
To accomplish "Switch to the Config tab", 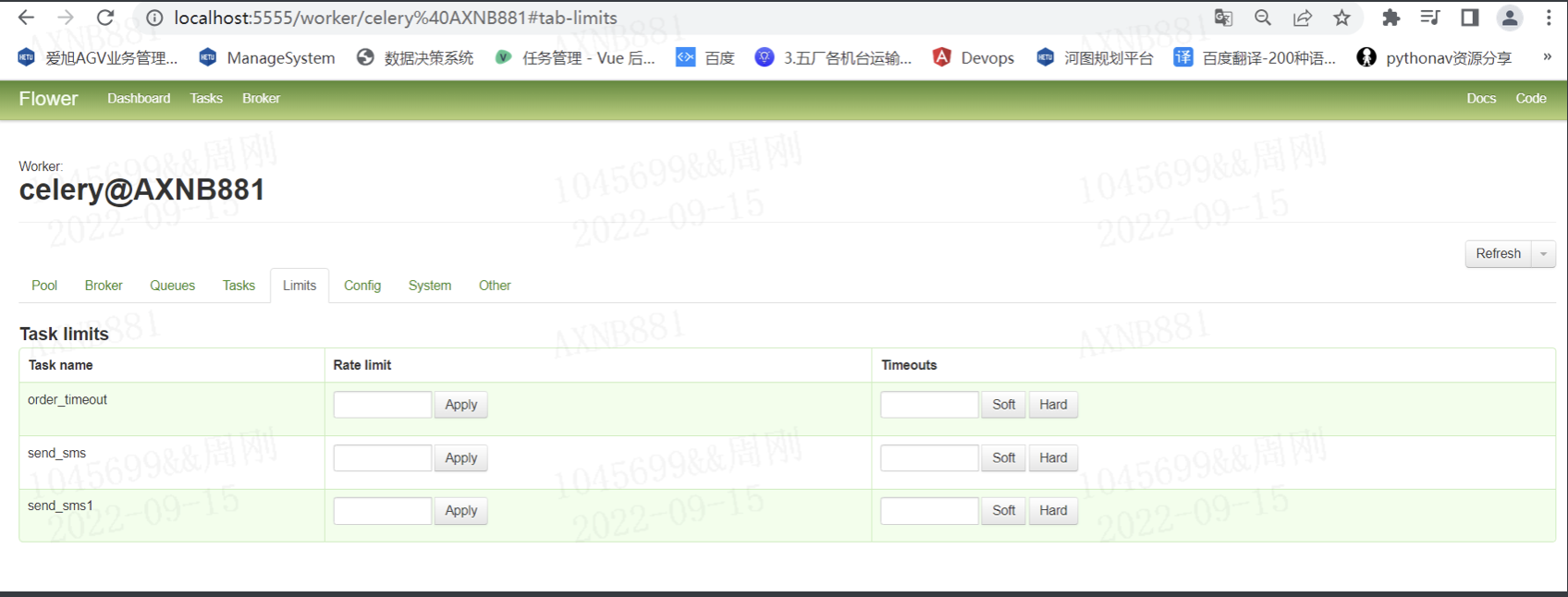I will click(x=362, y=286).
